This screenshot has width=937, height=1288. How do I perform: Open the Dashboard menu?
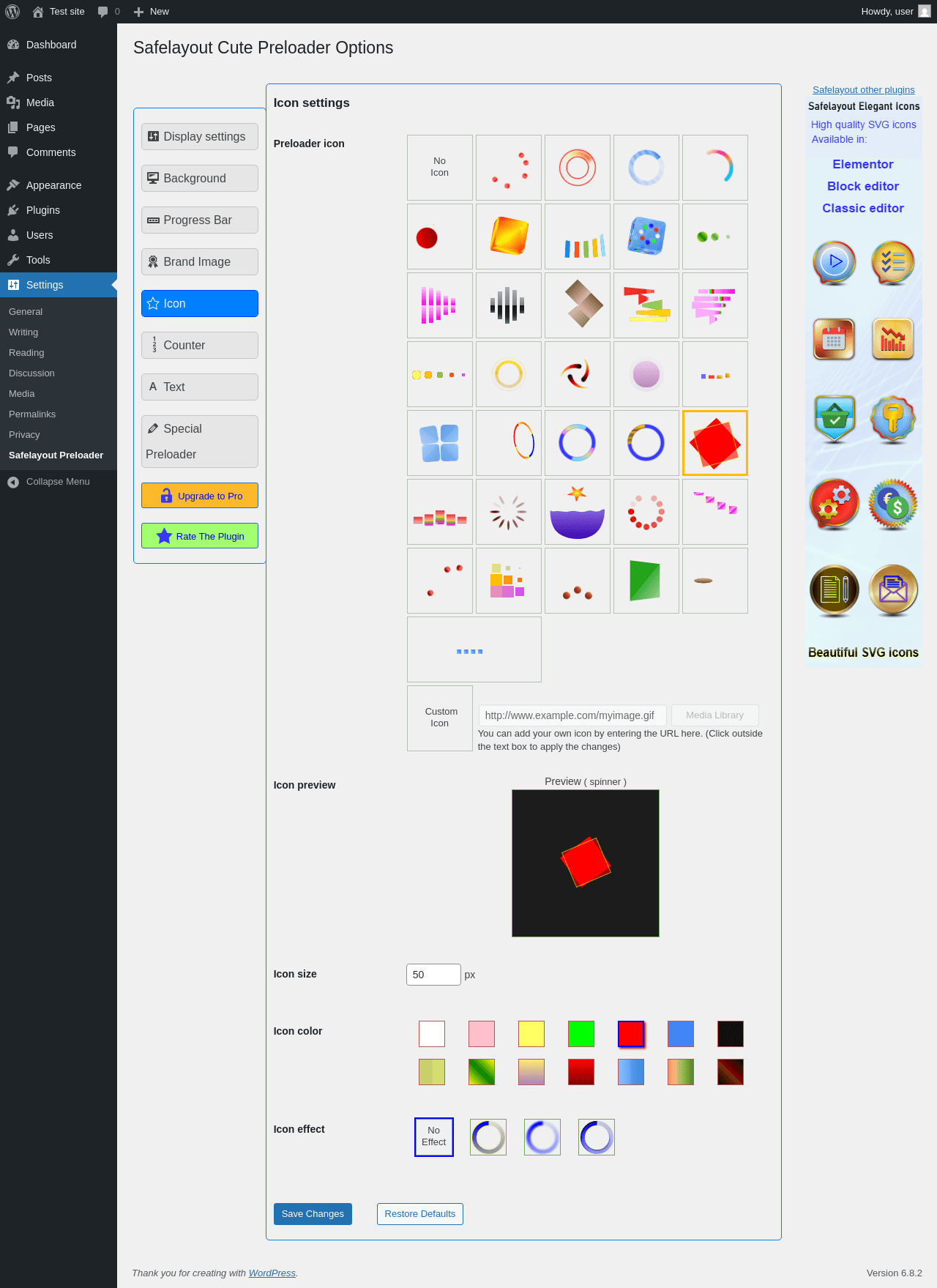[59, 45]
